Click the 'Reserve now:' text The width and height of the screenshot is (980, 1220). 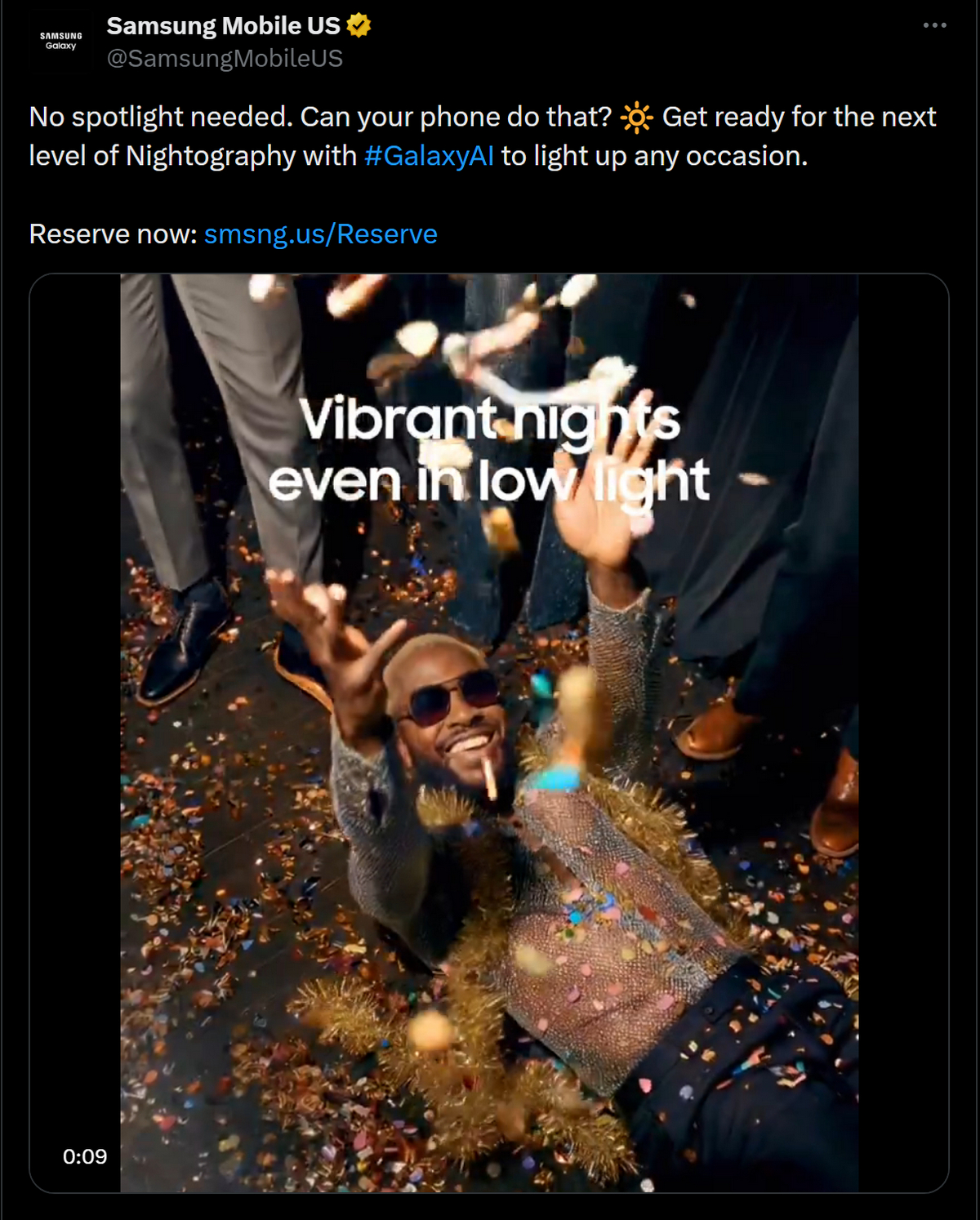point(114,234)
